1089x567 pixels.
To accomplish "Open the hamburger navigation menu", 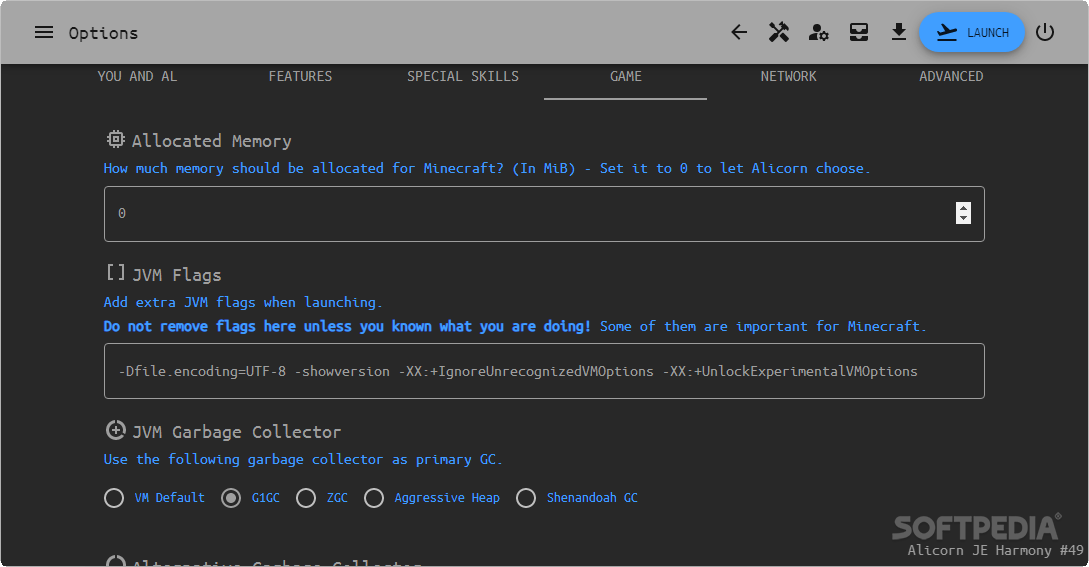I will [x=44, y=33].
